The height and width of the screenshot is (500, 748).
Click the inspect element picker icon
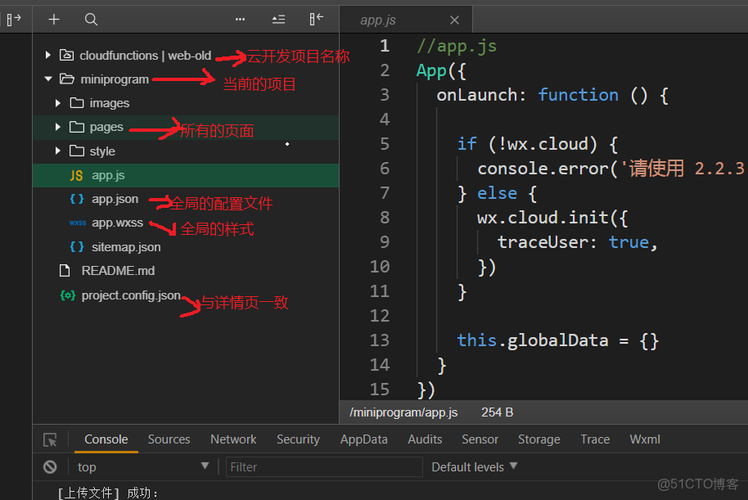(50, 439)
